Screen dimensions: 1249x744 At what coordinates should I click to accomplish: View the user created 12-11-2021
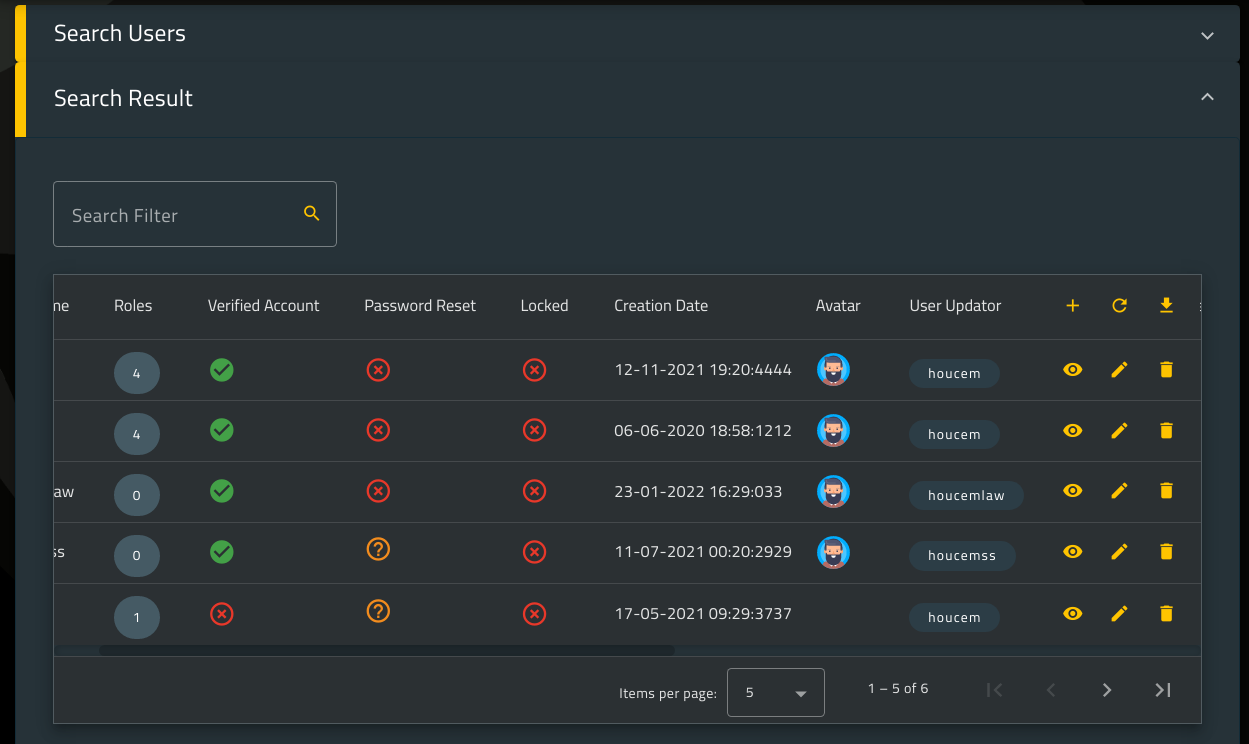pyautogui.click(x=1073, y=370)
